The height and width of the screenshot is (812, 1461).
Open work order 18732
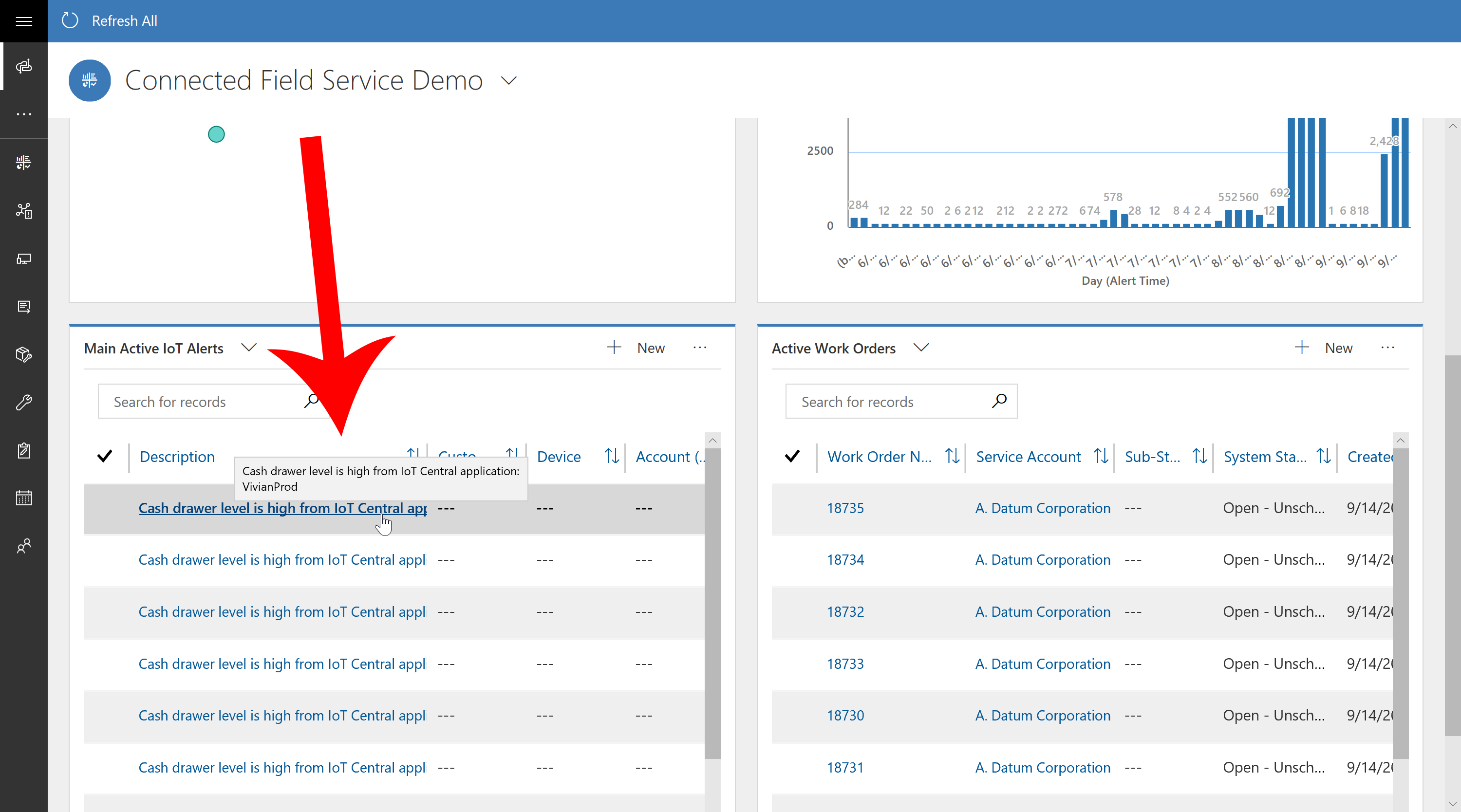[x=845, y=612]
